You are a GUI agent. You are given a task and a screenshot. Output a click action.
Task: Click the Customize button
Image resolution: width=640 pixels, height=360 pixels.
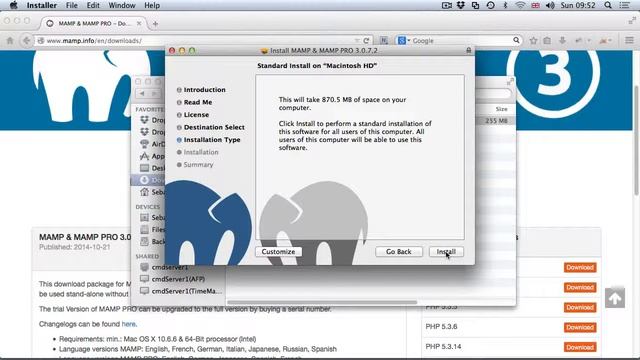point(278,252)
